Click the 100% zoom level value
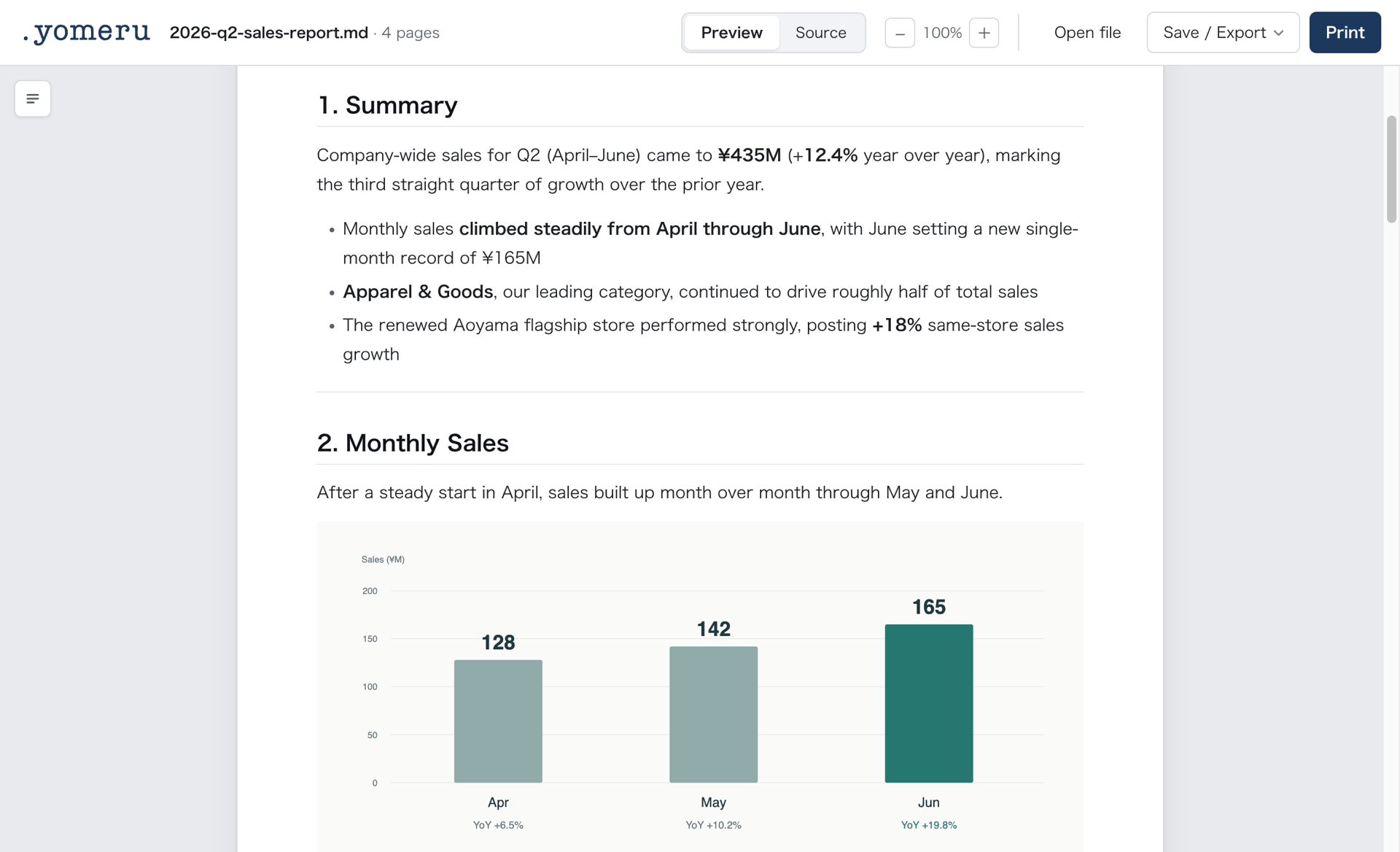 point(942,33)
